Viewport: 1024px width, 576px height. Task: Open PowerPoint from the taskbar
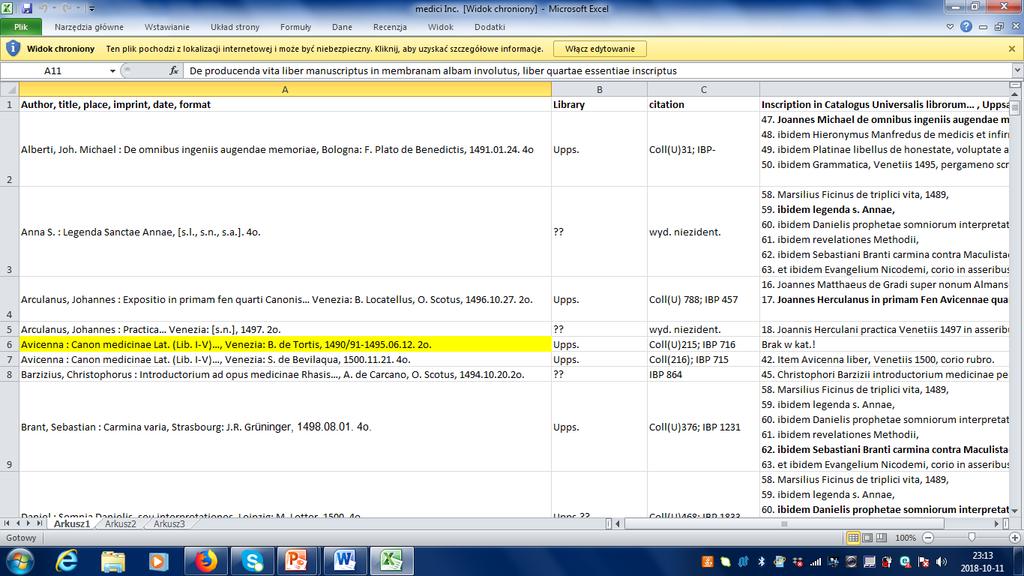coord(298,561)
